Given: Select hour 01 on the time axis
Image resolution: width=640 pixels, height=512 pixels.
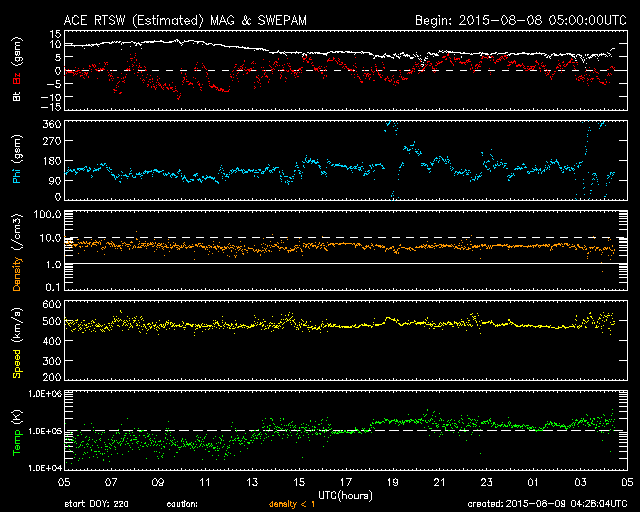Looking at the screenshot, I should pos(532,482).
